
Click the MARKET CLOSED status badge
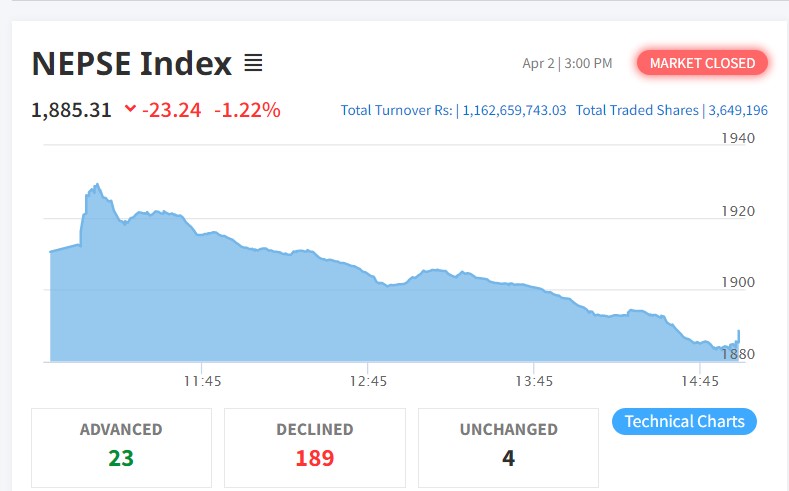pyautogui.click(x=702, y=63)
